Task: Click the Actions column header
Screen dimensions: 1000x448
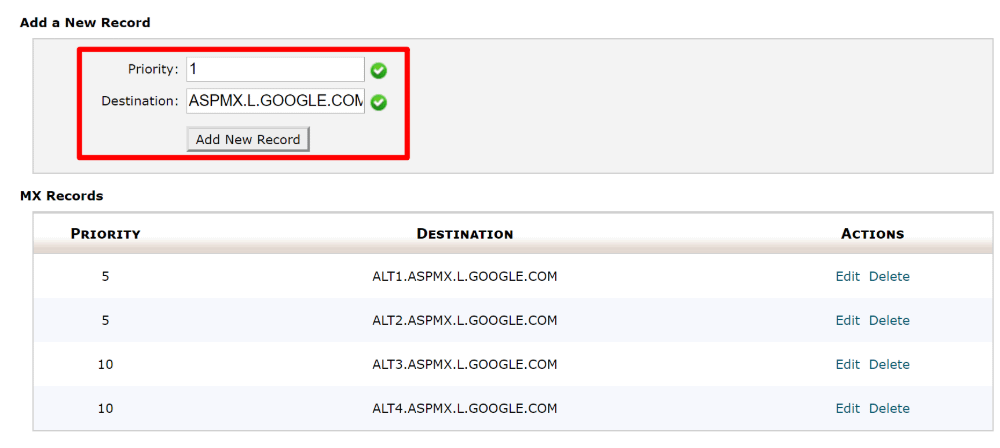Action: [x=872, y=234]
